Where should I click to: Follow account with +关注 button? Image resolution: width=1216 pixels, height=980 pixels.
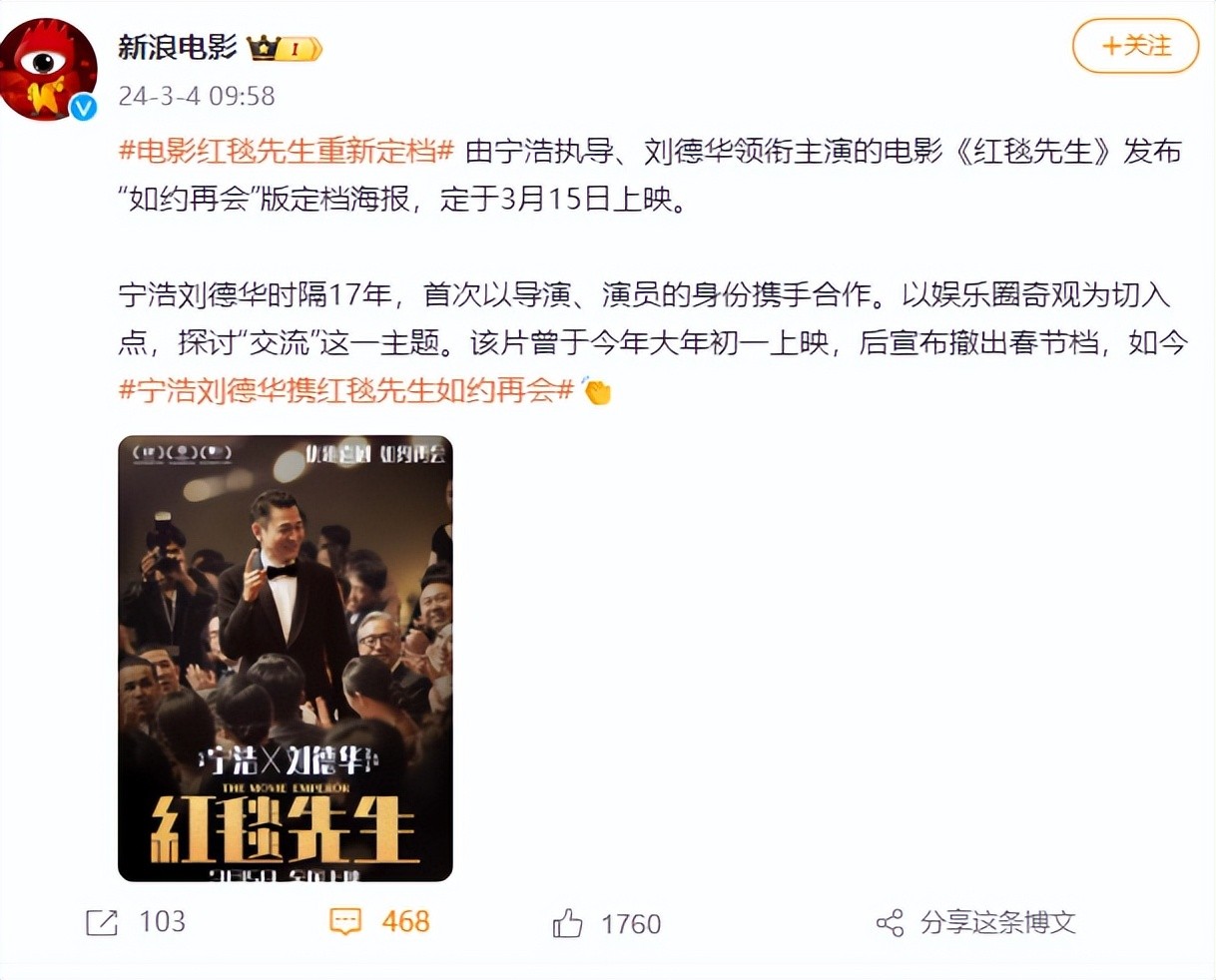pyautogui.click(x=1135, y=46)
